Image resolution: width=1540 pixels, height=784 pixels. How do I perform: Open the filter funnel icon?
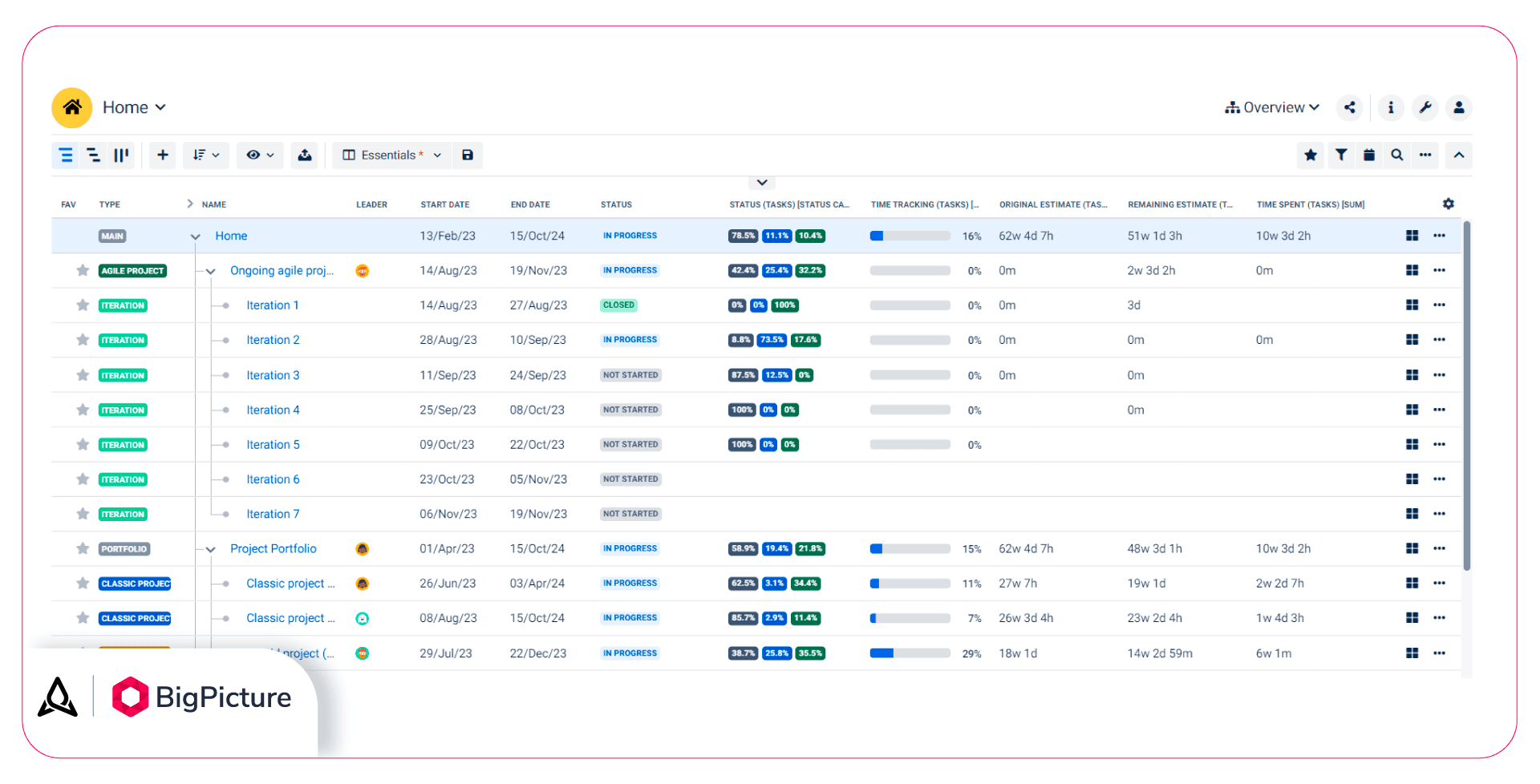click(x=1341, y=155)
